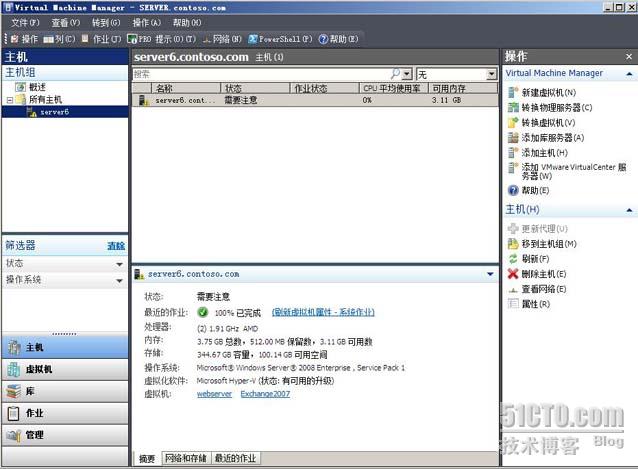Switch to the 摘要 tab
The image size is (638, 469).
(147, 459)
